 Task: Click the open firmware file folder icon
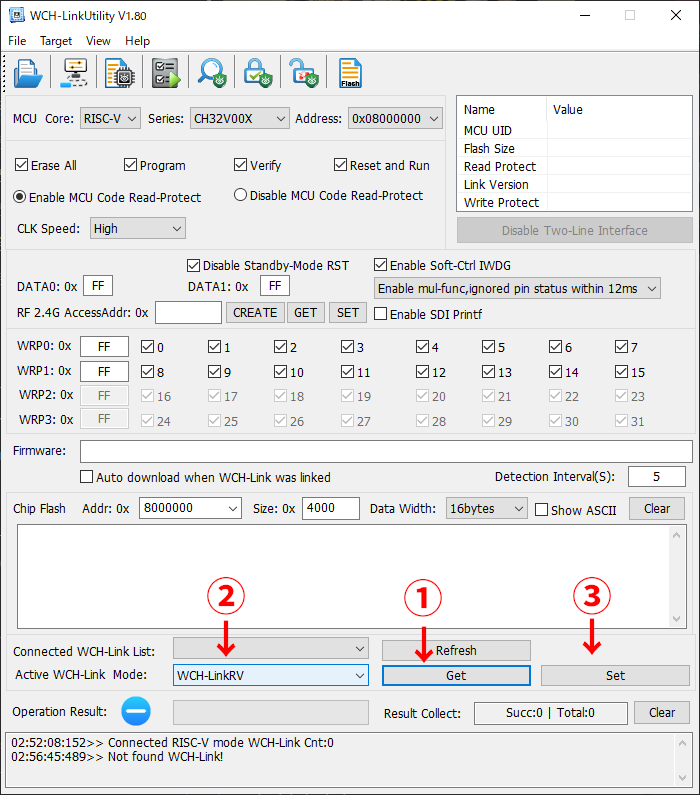28,73
